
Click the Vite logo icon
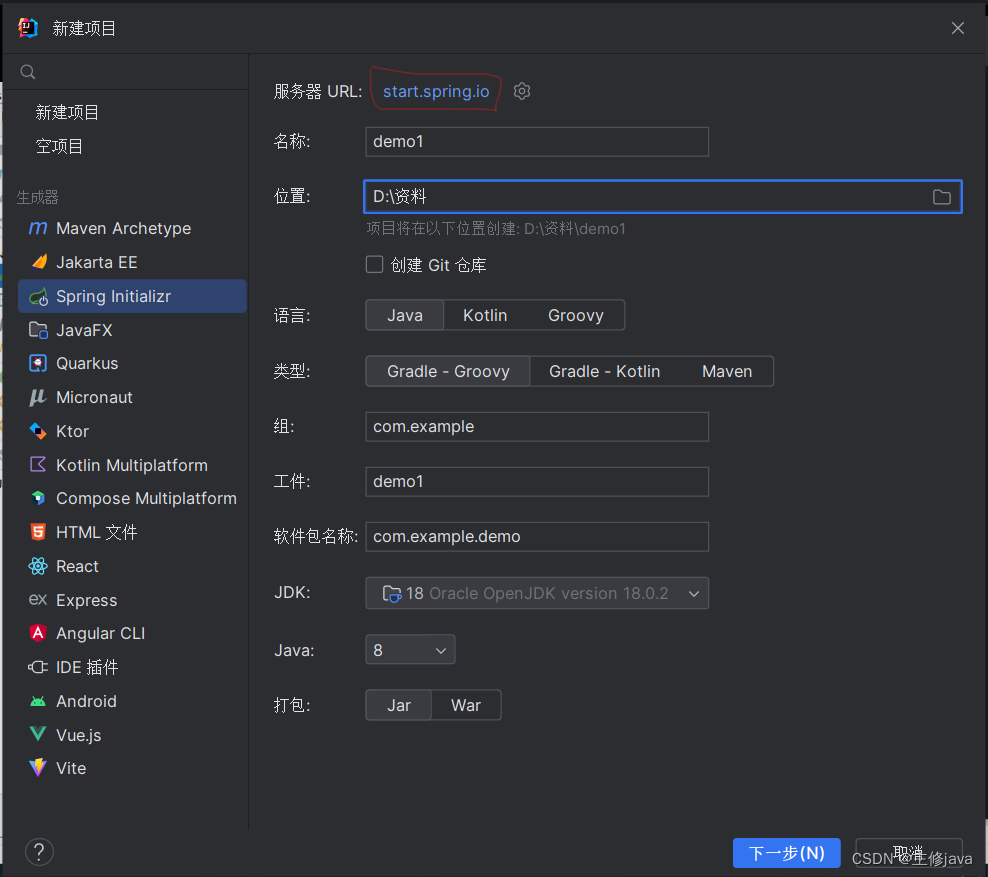38,768
